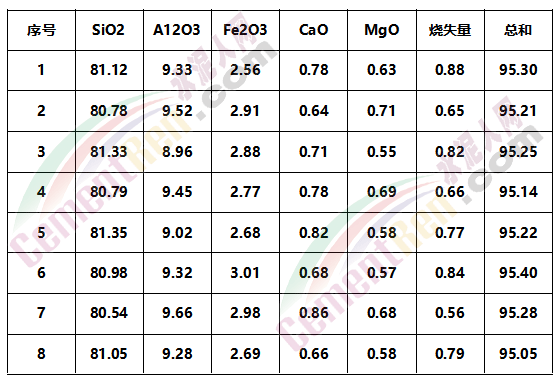
Task: Click the Al2O3 value 8.96
Action: 177,152
